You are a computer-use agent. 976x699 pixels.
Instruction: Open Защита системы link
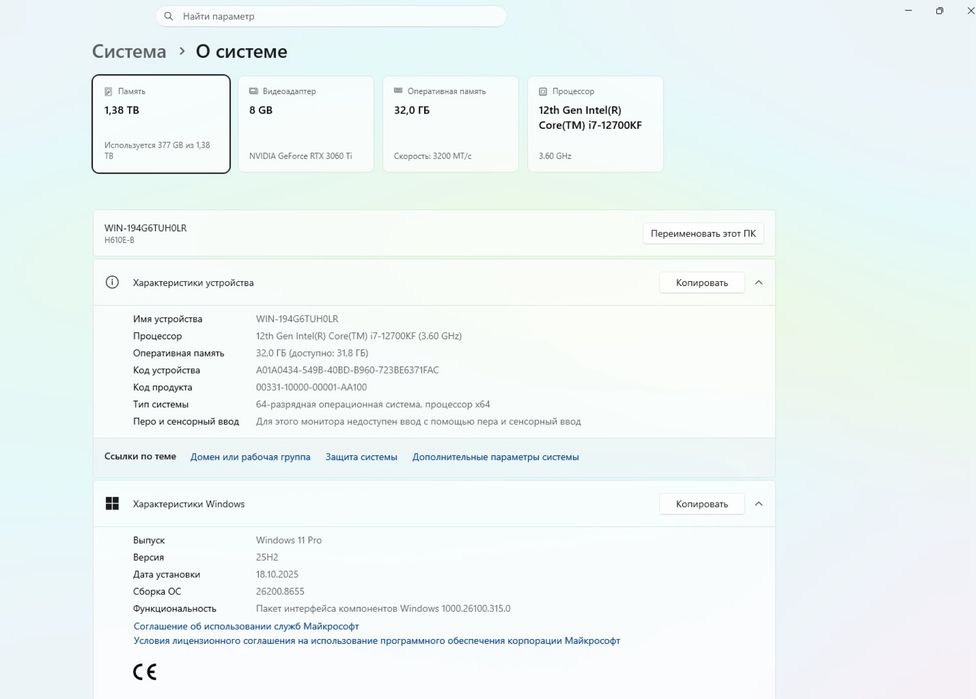[x=361, y=457]
